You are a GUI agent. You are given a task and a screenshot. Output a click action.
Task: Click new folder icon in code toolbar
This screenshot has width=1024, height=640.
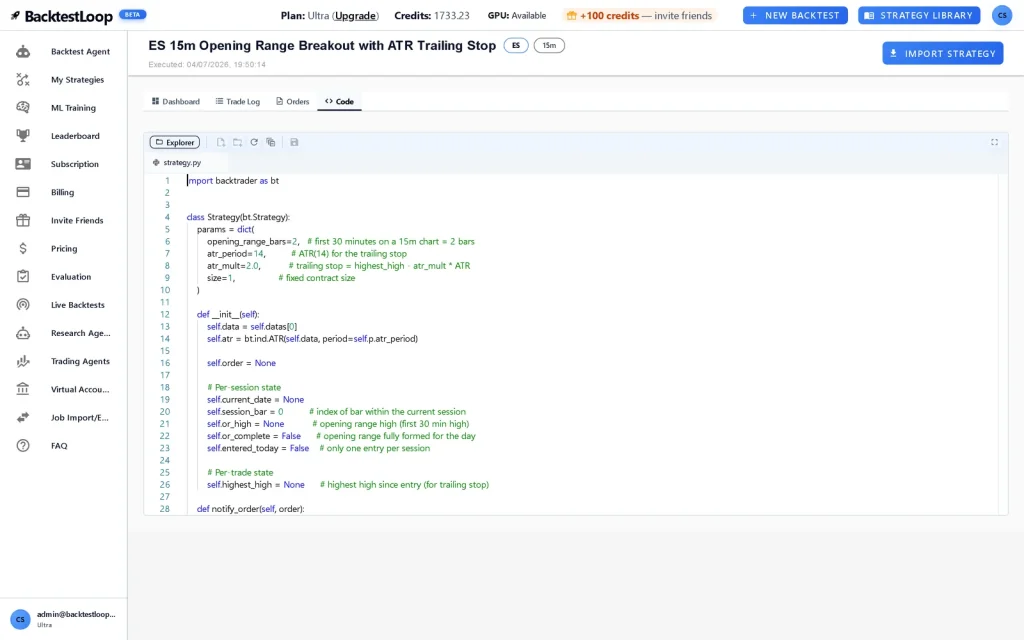[237, 142]
